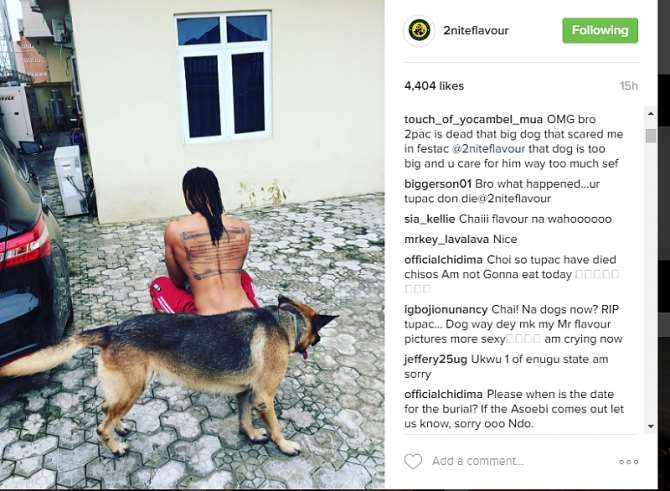View the 4,404 likes list
The height and width of the screenshot is (491, 670).
(434, 86)
